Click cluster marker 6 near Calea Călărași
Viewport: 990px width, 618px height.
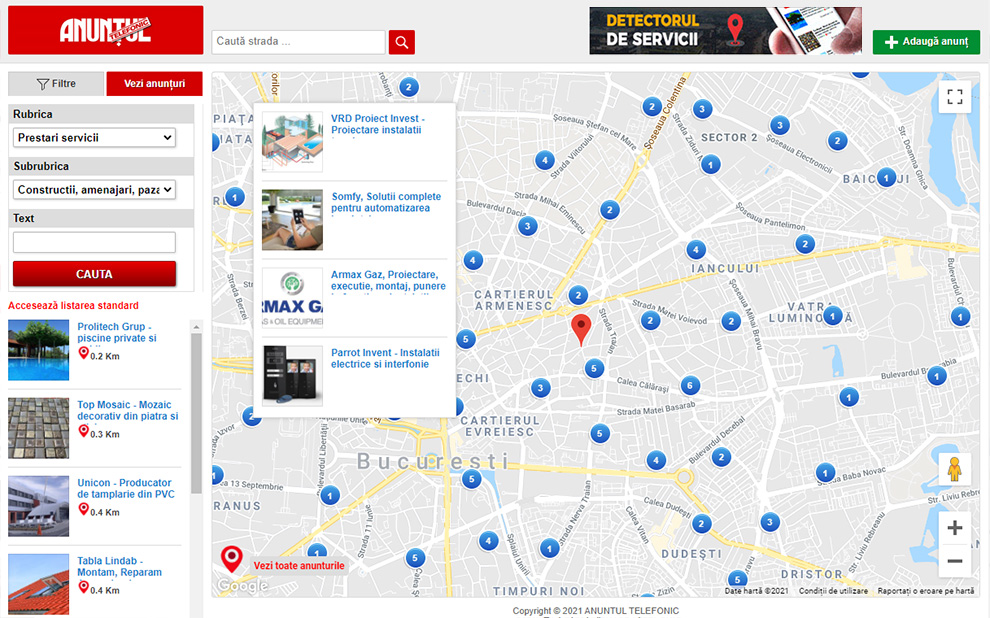click(x=689, y=386)
